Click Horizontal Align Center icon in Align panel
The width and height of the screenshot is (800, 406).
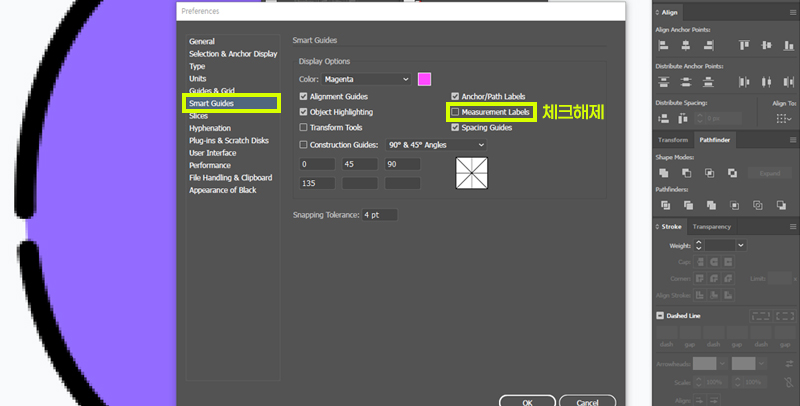click(x=686, y=45)
